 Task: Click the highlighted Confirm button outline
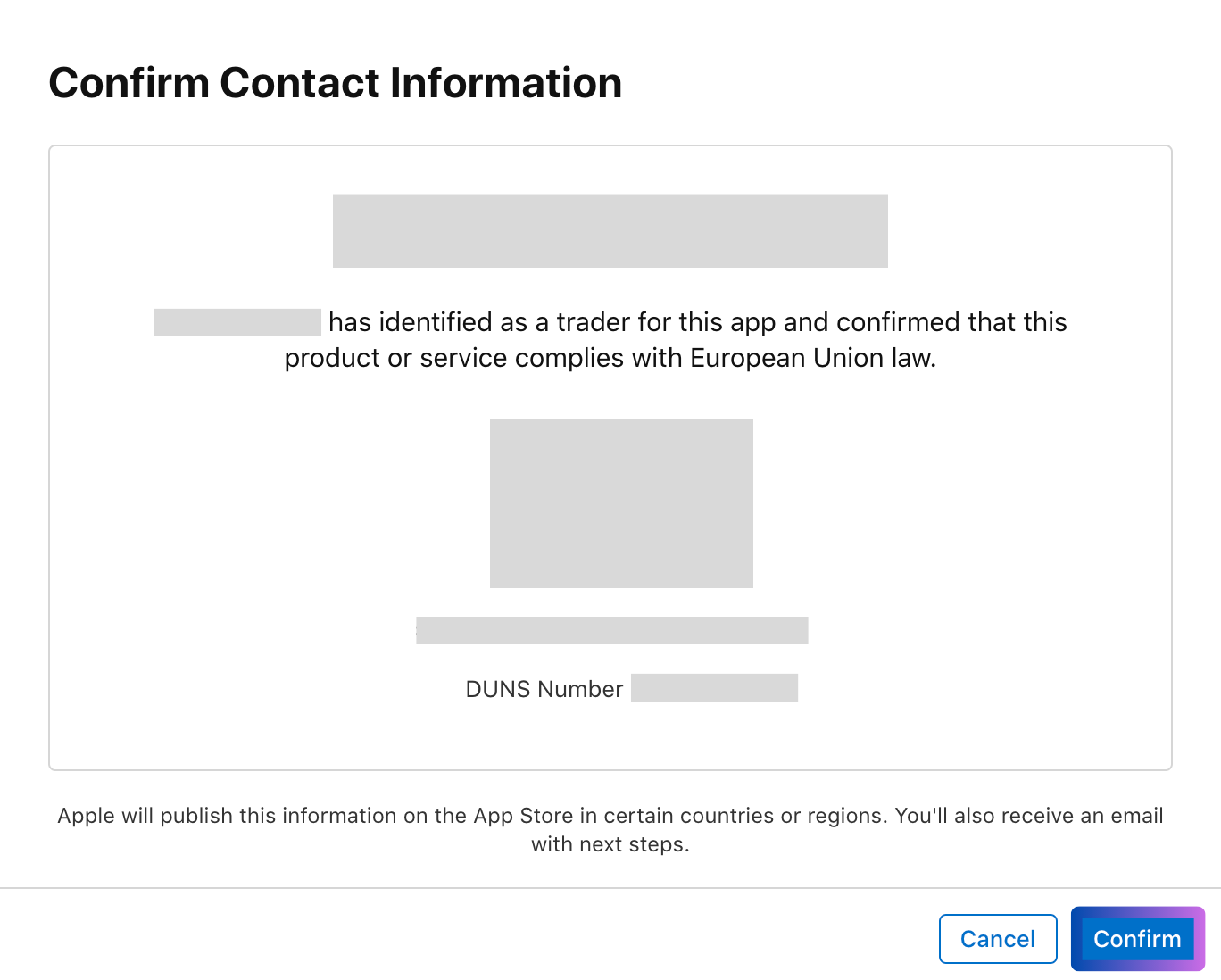coord(1137,910)
